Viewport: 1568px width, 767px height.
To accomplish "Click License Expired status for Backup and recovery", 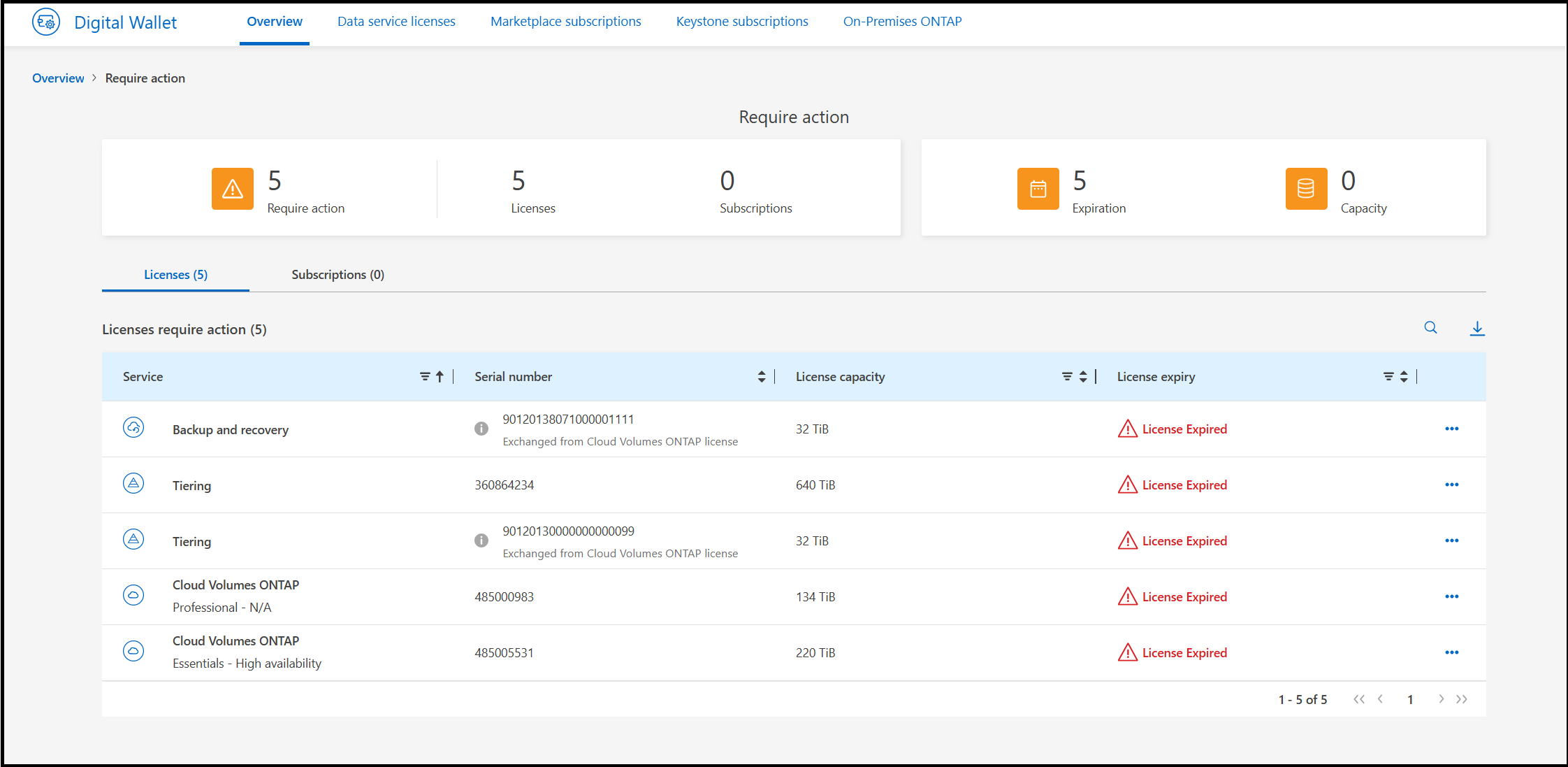I will [1185, 429].
